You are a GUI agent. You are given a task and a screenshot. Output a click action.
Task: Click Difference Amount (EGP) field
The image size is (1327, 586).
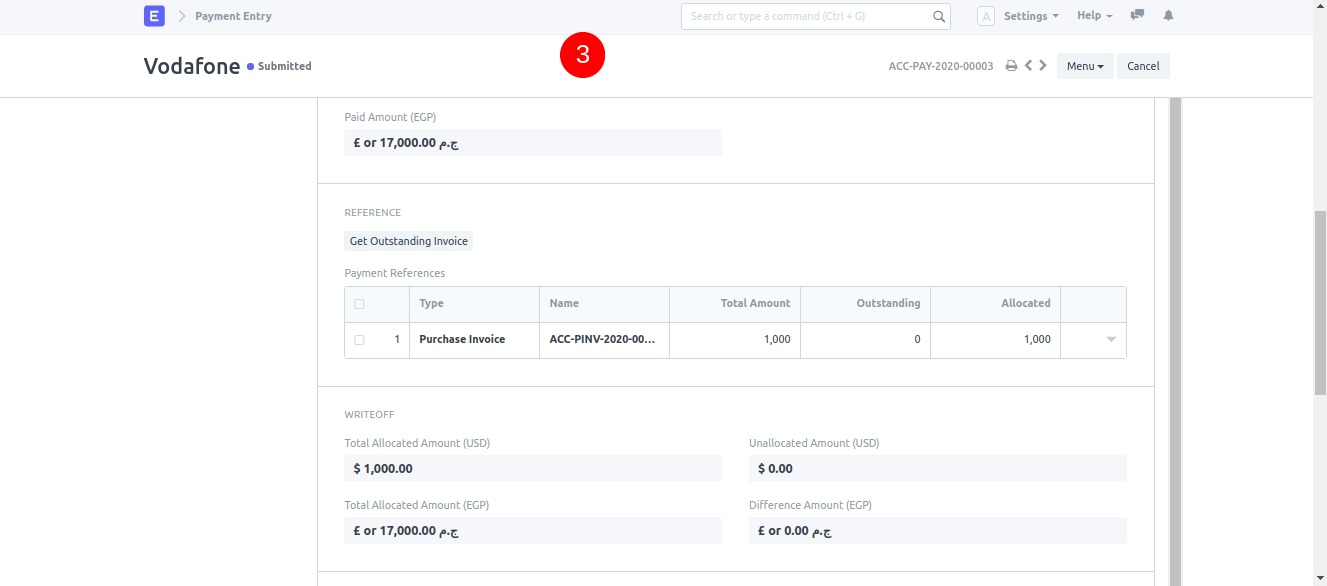pos(938,531)
